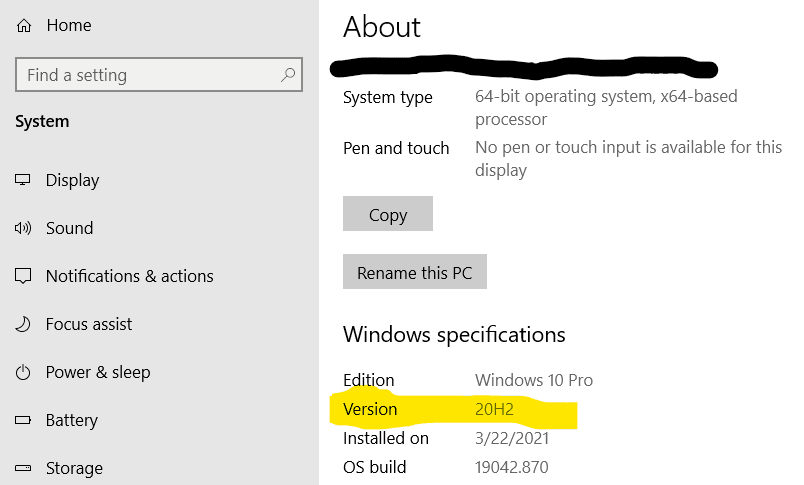Click the OS build label
Screen dimensions: 804x485
(x=374, y=467)
